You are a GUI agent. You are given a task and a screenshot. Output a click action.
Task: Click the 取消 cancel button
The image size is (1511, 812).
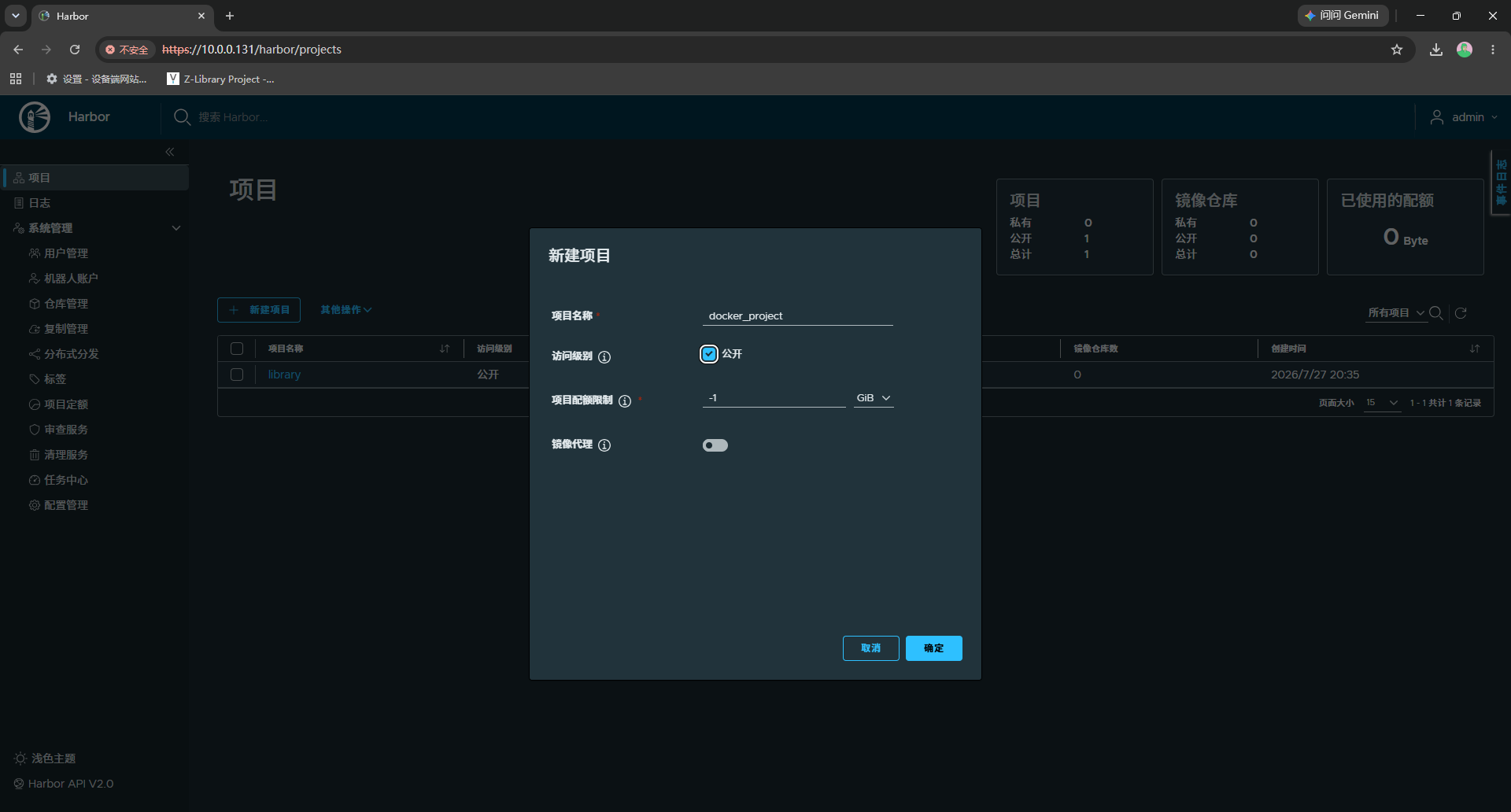click(871, 648)
